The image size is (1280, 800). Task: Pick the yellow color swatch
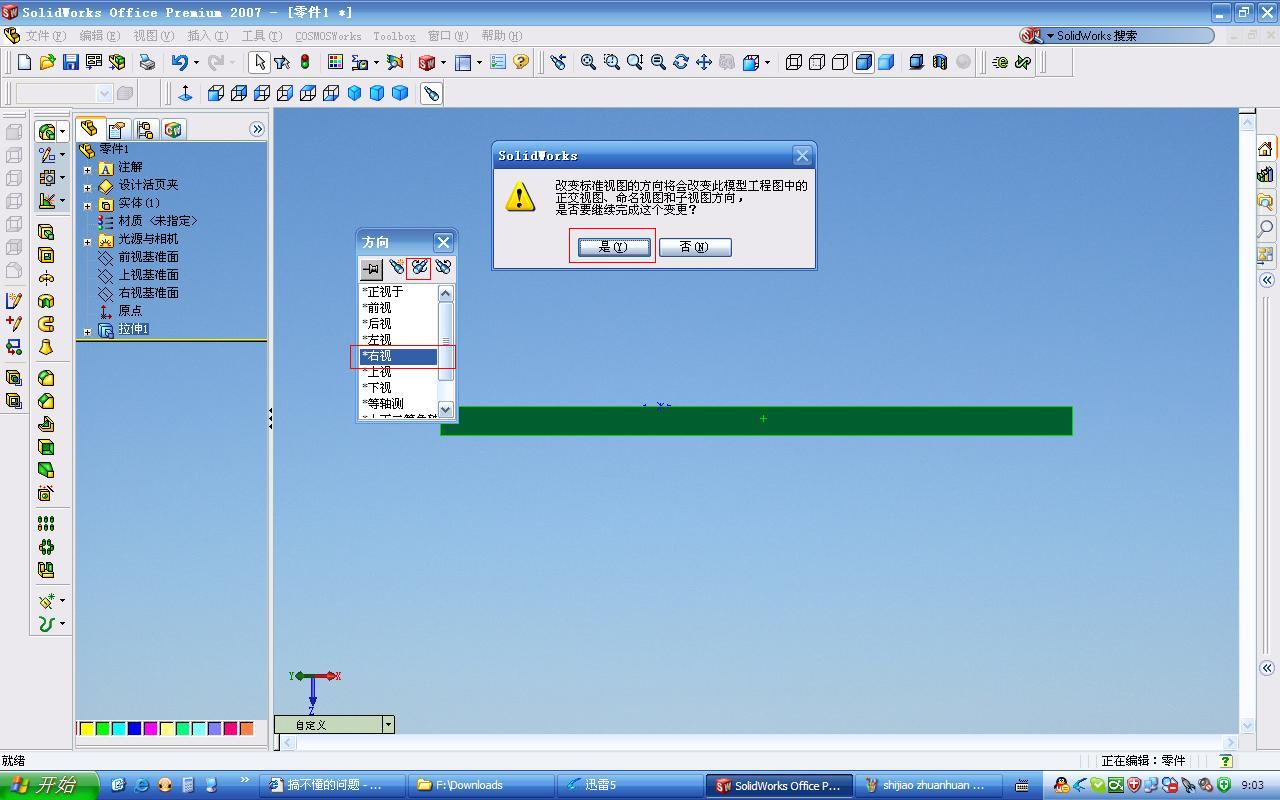point(87,729)
